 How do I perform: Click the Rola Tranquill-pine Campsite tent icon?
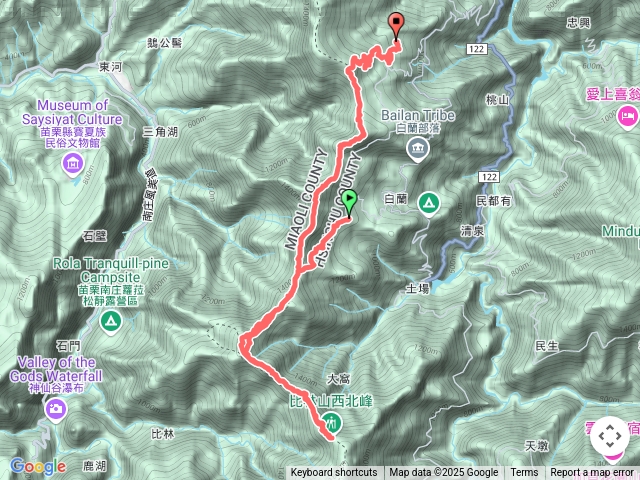111,322
